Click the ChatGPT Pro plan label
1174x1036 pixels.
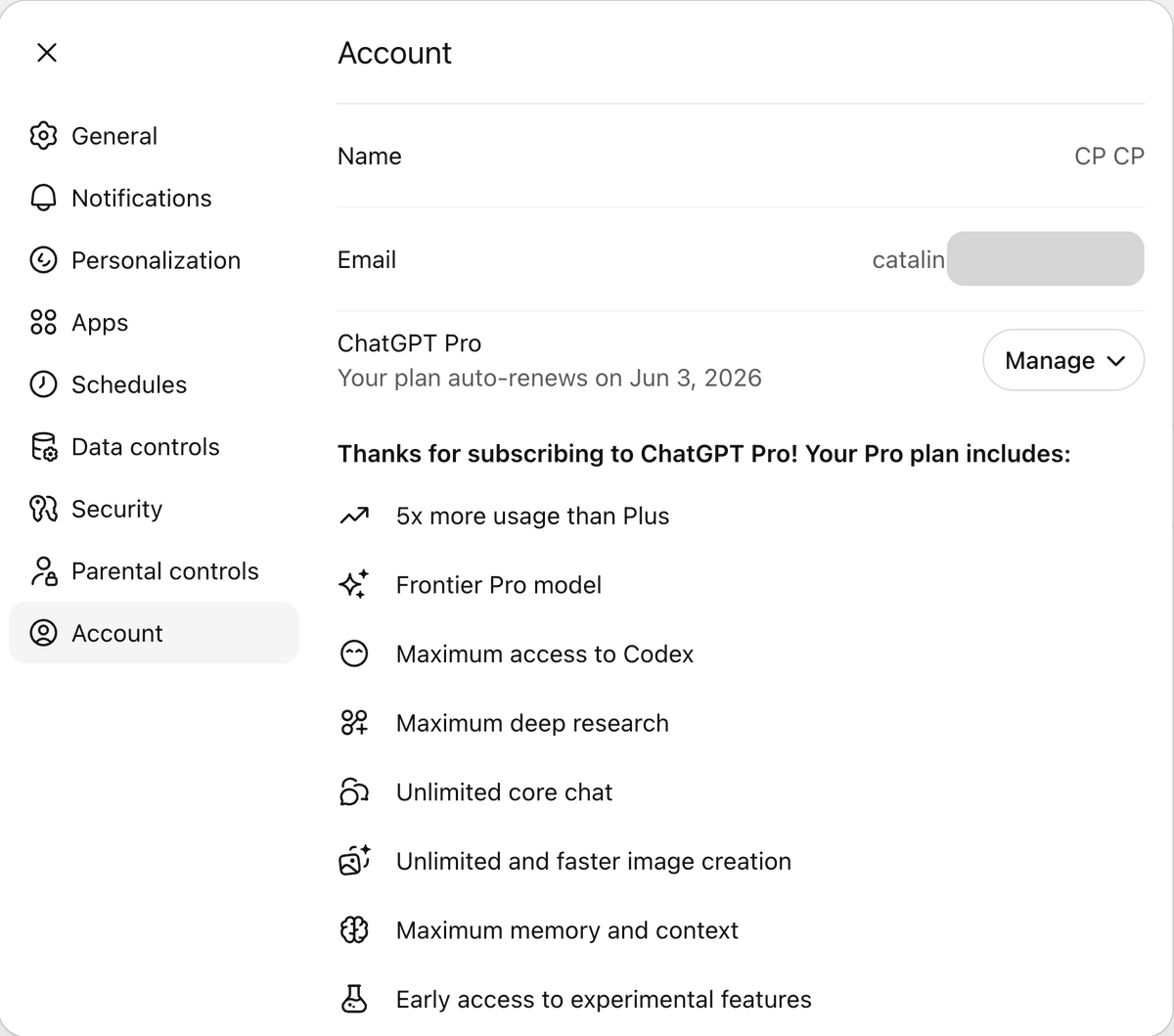point(409,343)
